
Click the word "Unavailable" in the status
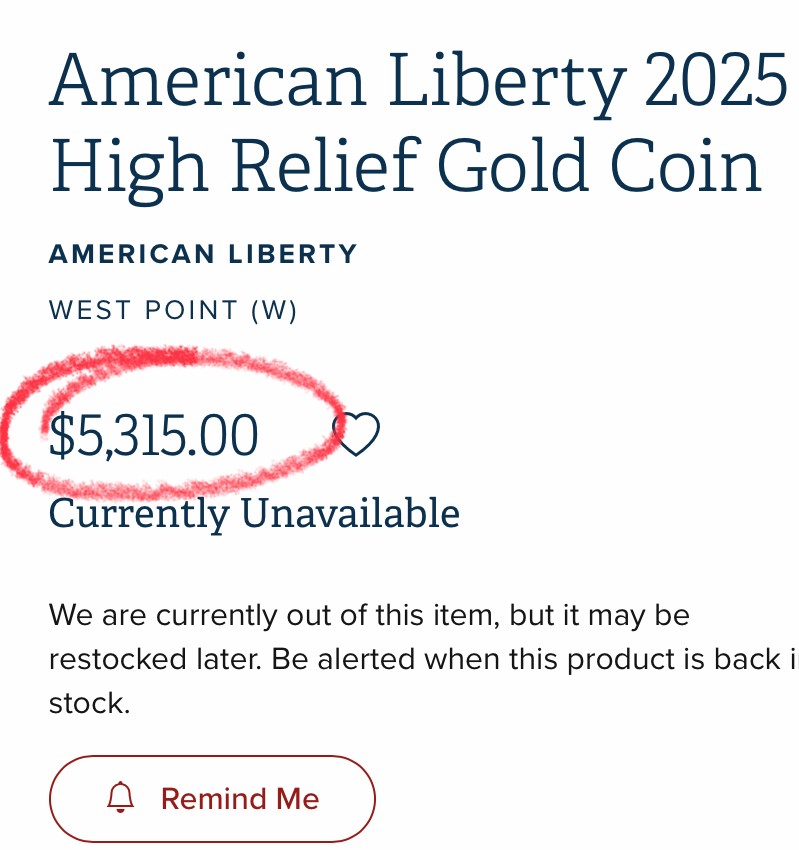(350, 514)
